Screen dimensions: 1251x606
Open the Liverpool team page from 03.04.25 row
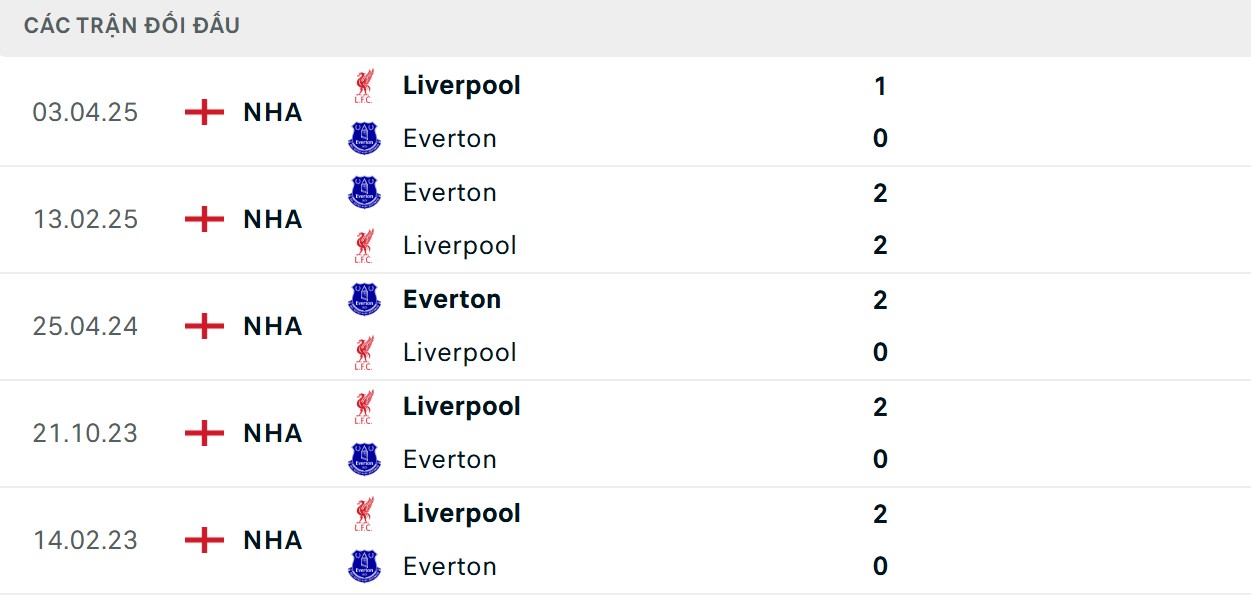(x=461, y=85)
